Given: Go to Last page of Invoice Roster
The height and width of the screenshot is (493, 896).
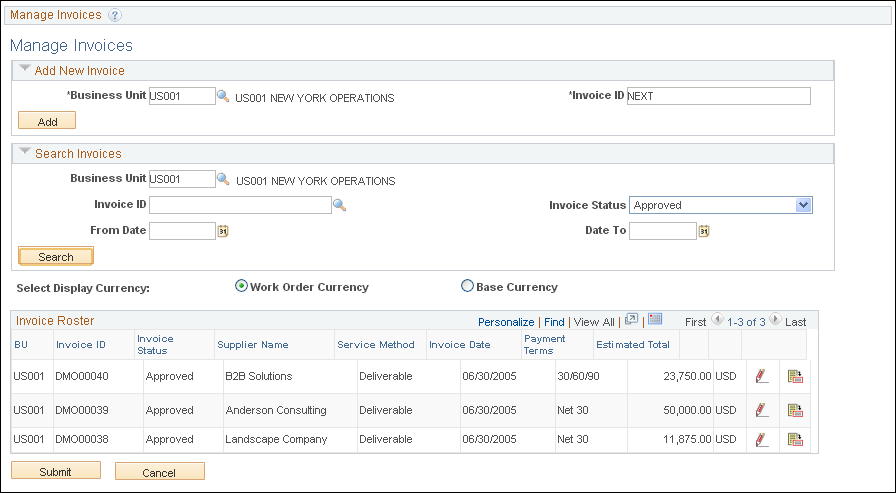Looking at the screenshot, I should tap(795, 322).
